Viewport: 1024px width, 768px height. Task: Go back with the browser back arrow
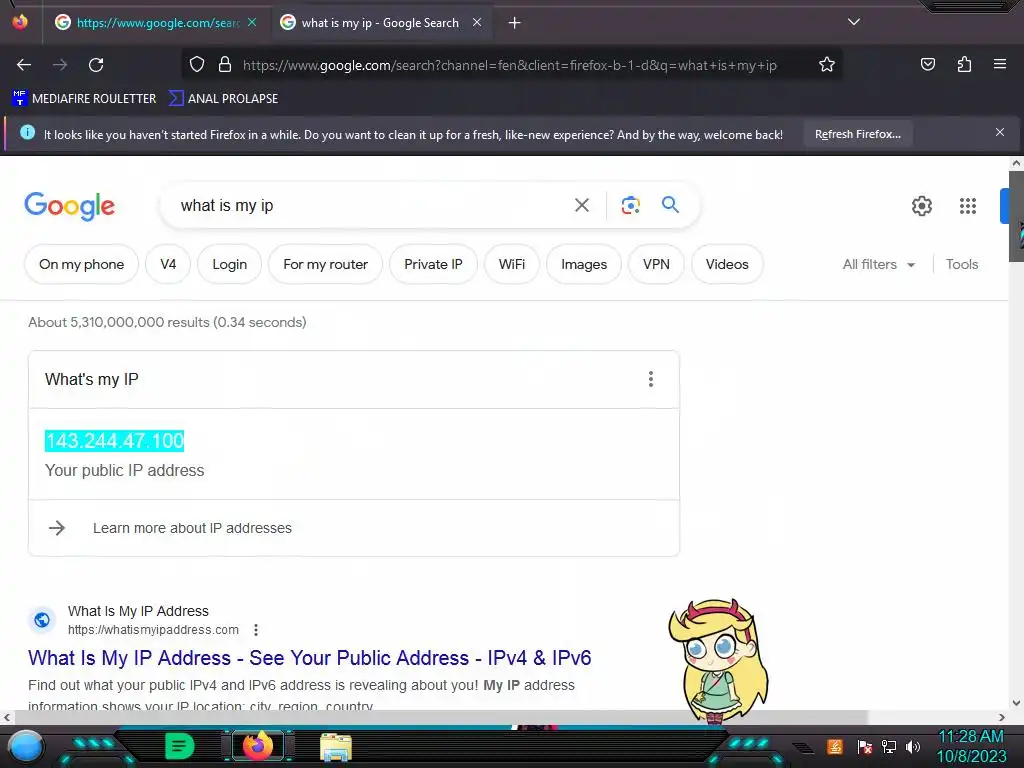(24, 65)
